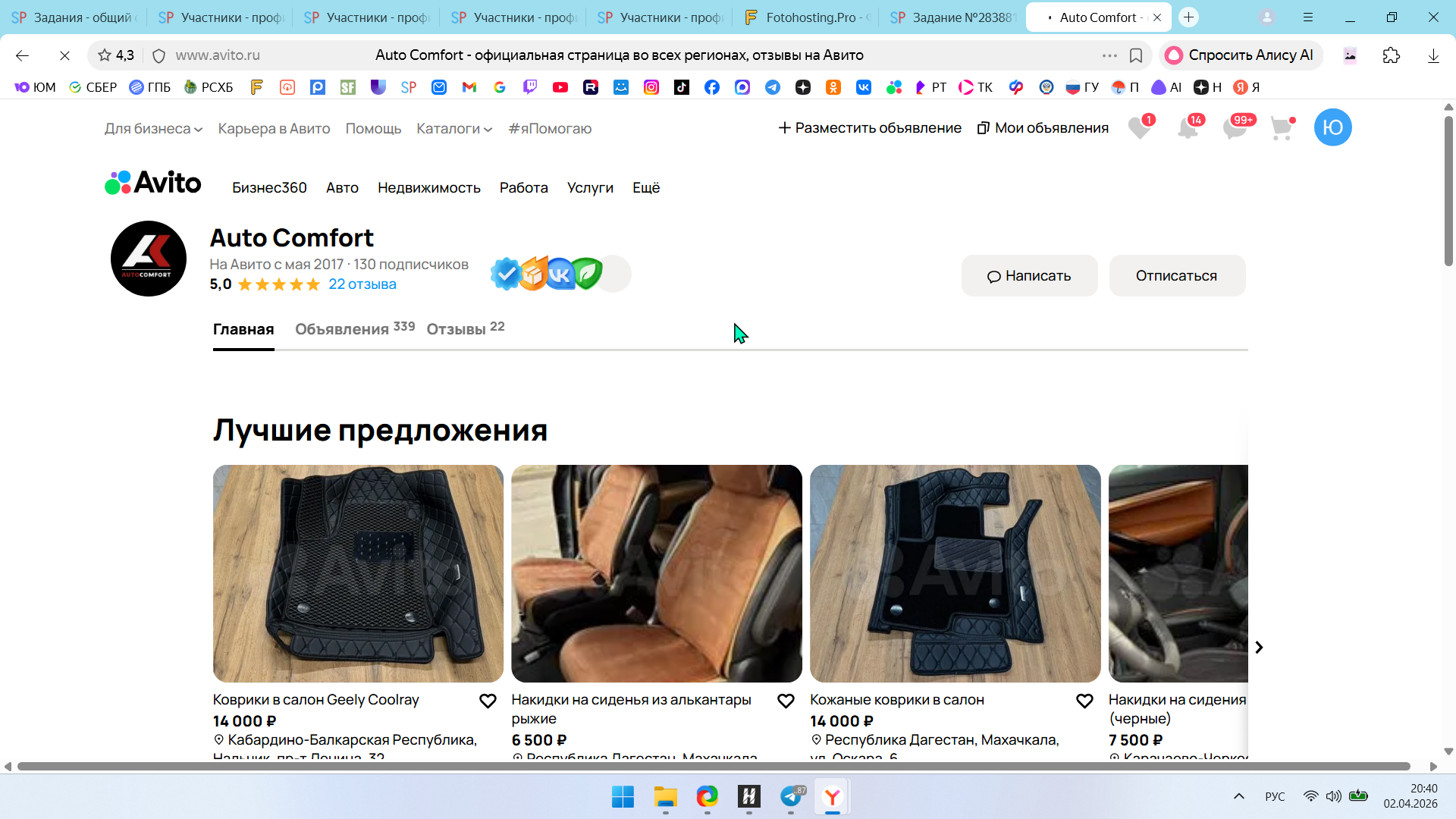Click the verified checkmark badge
The height and width of the screenshot is (819, 1456).
click(506, 274)
